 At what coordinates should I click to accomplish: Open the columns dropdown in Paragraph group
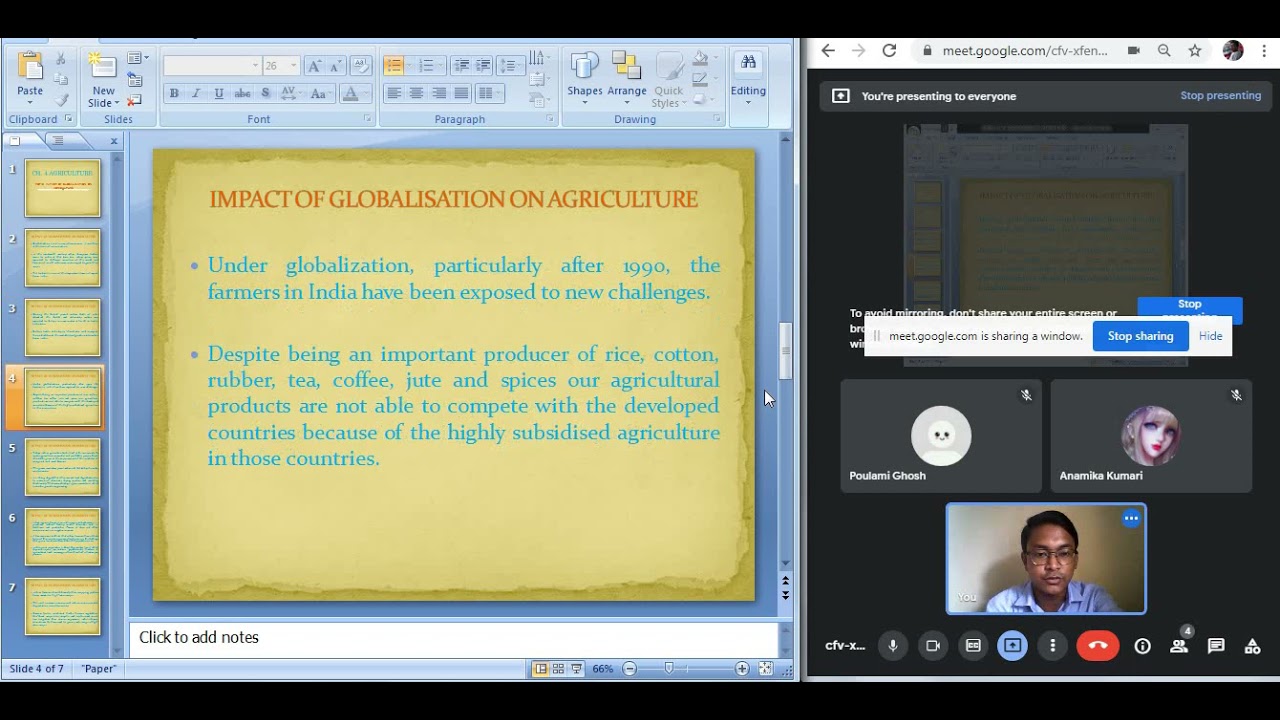pyautogui.click(x=488, y=93)
